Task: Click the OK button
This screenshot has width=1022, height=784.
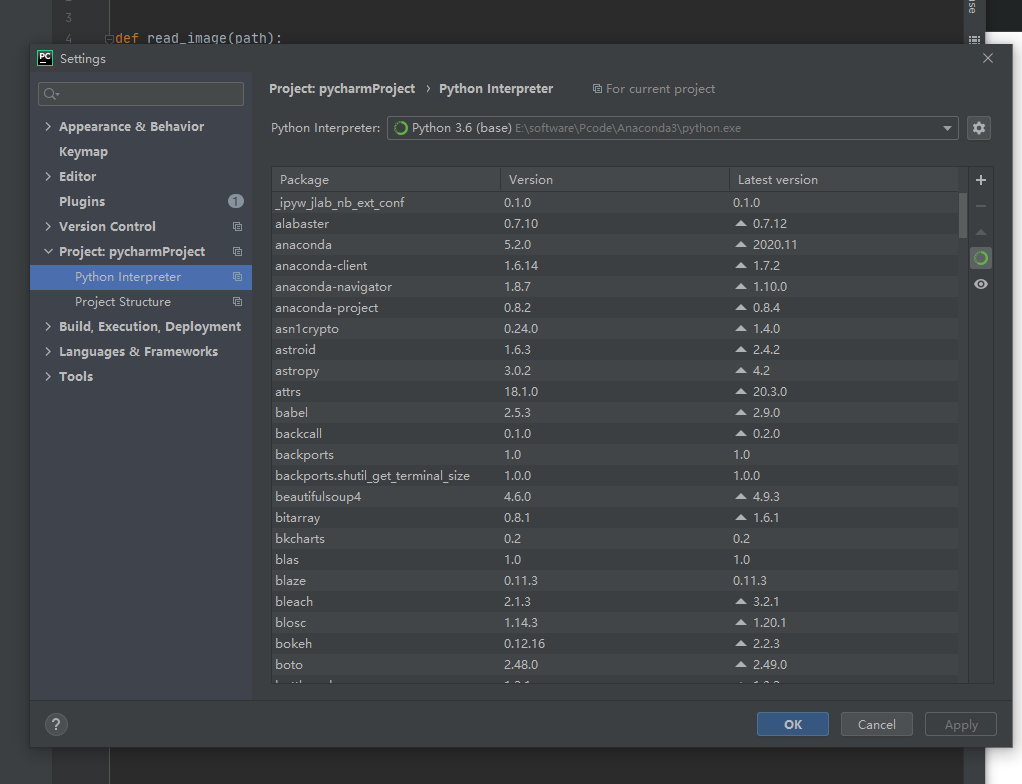Action: (x=793, y=724)
